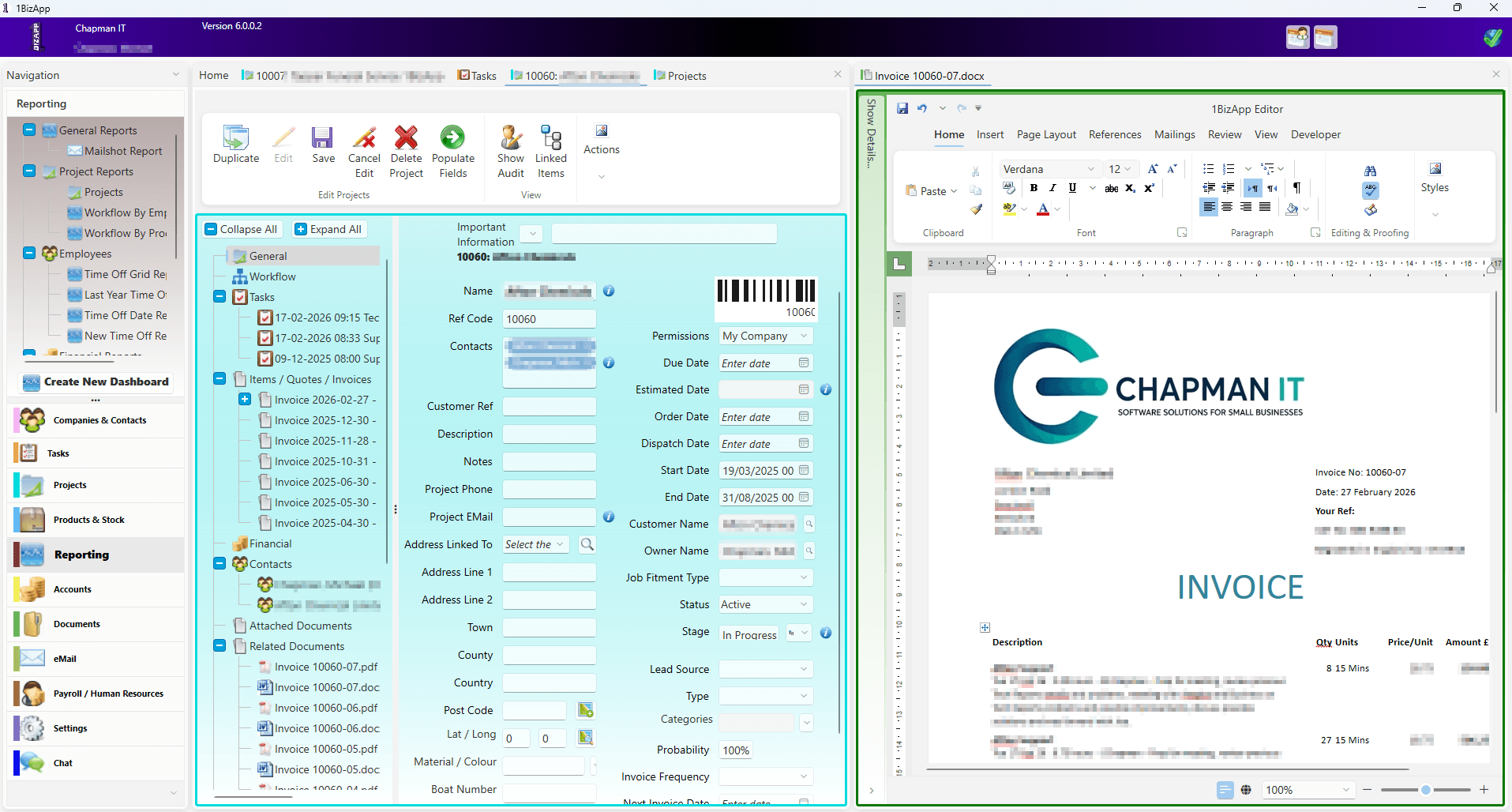This screenshot has height=812, width=1512.
Task: Toggle checkbox on task 17-02-2026 08:33
Action: (x=265, y=338)
